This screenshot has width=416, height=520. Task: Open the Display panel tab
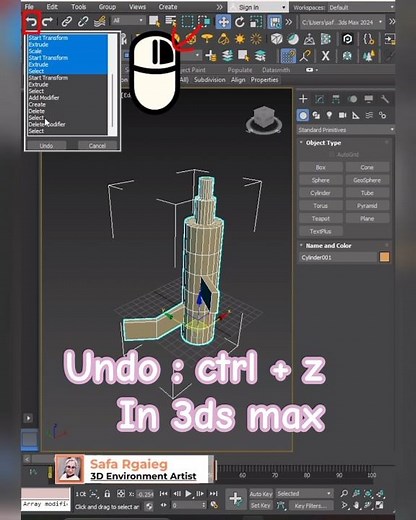pyautogui.click(x=369, y=99)
